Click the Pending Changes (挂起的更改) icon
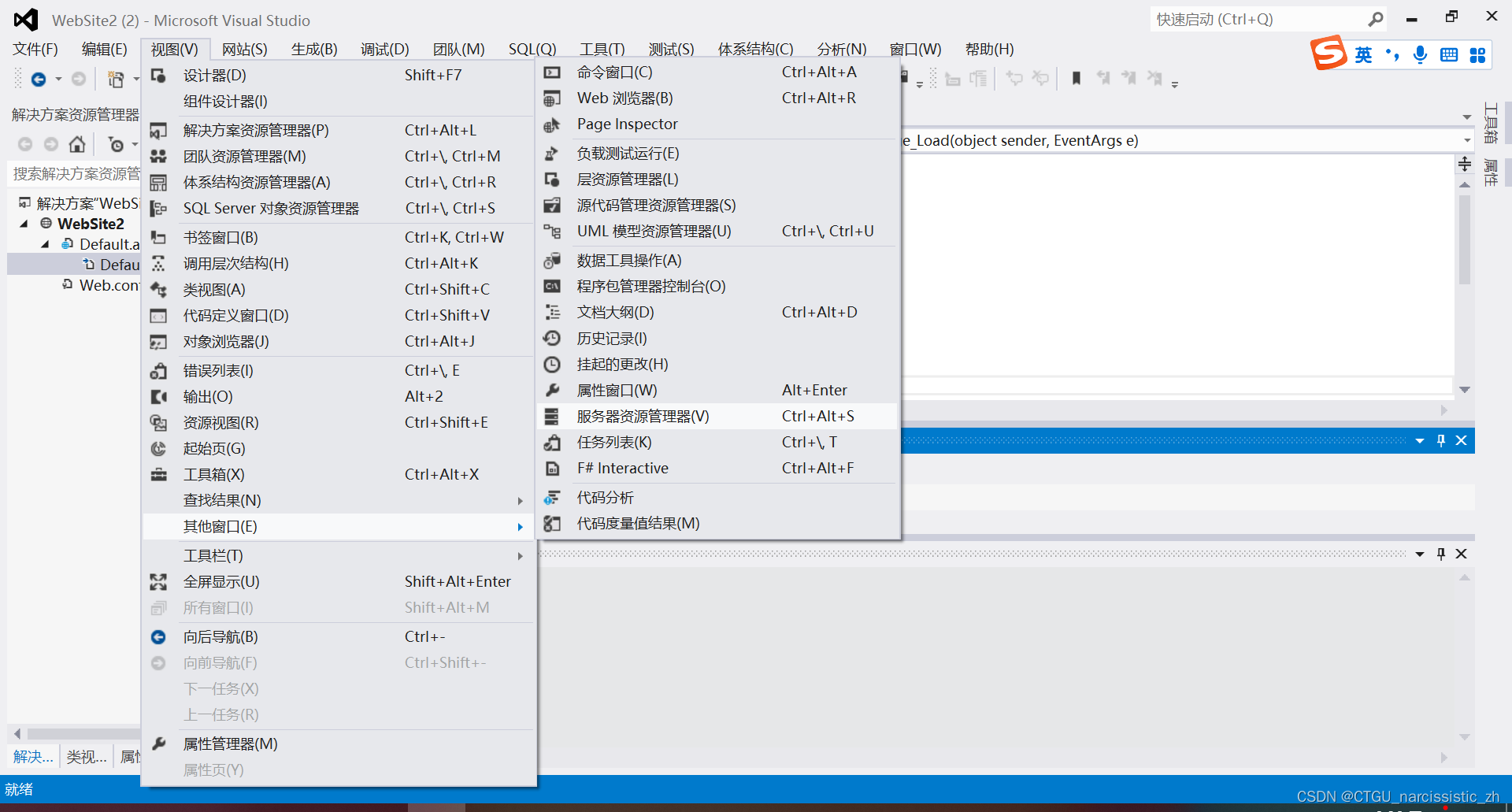 point(552,365)
